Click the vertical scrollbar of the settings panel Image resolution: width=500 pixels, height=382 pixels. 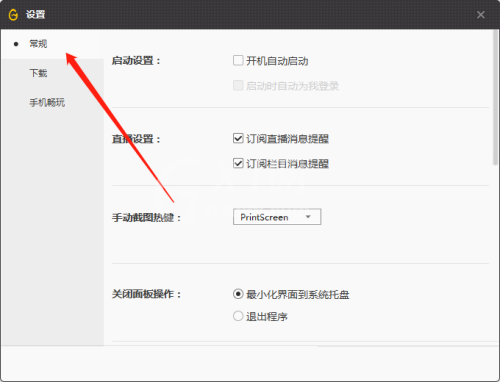495,97
